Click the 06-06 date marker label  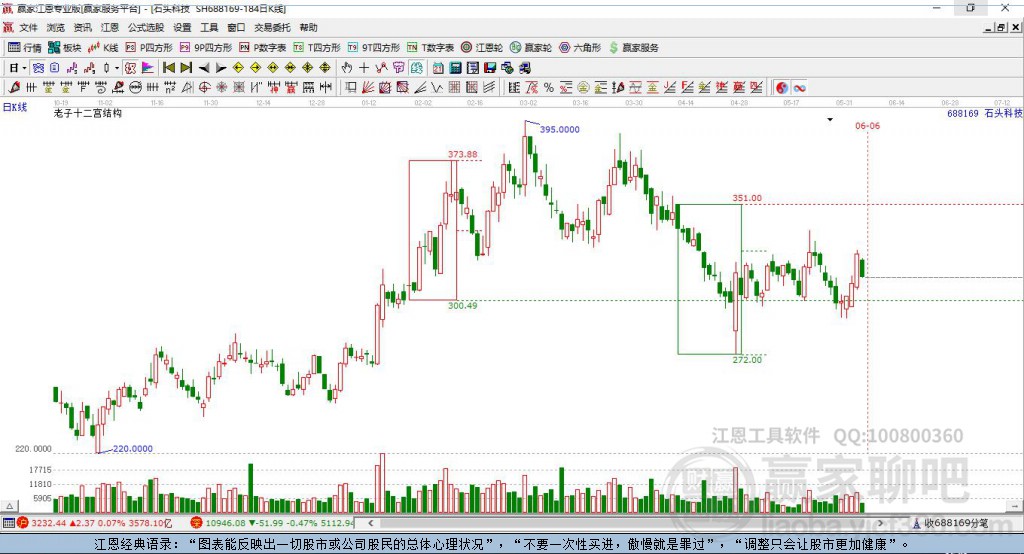[x=867, y=126]
